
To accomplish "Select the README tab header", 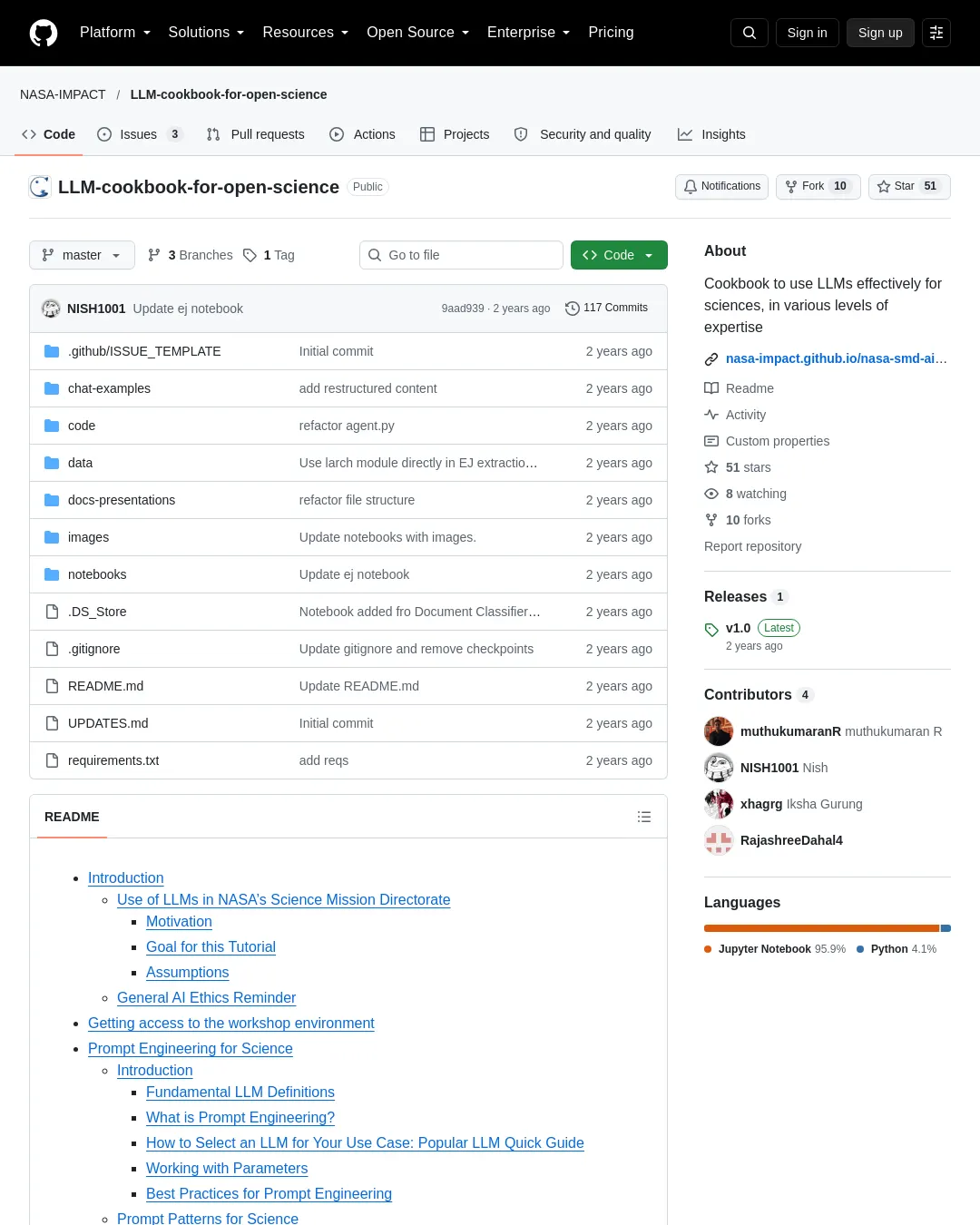I will point(72,817).
